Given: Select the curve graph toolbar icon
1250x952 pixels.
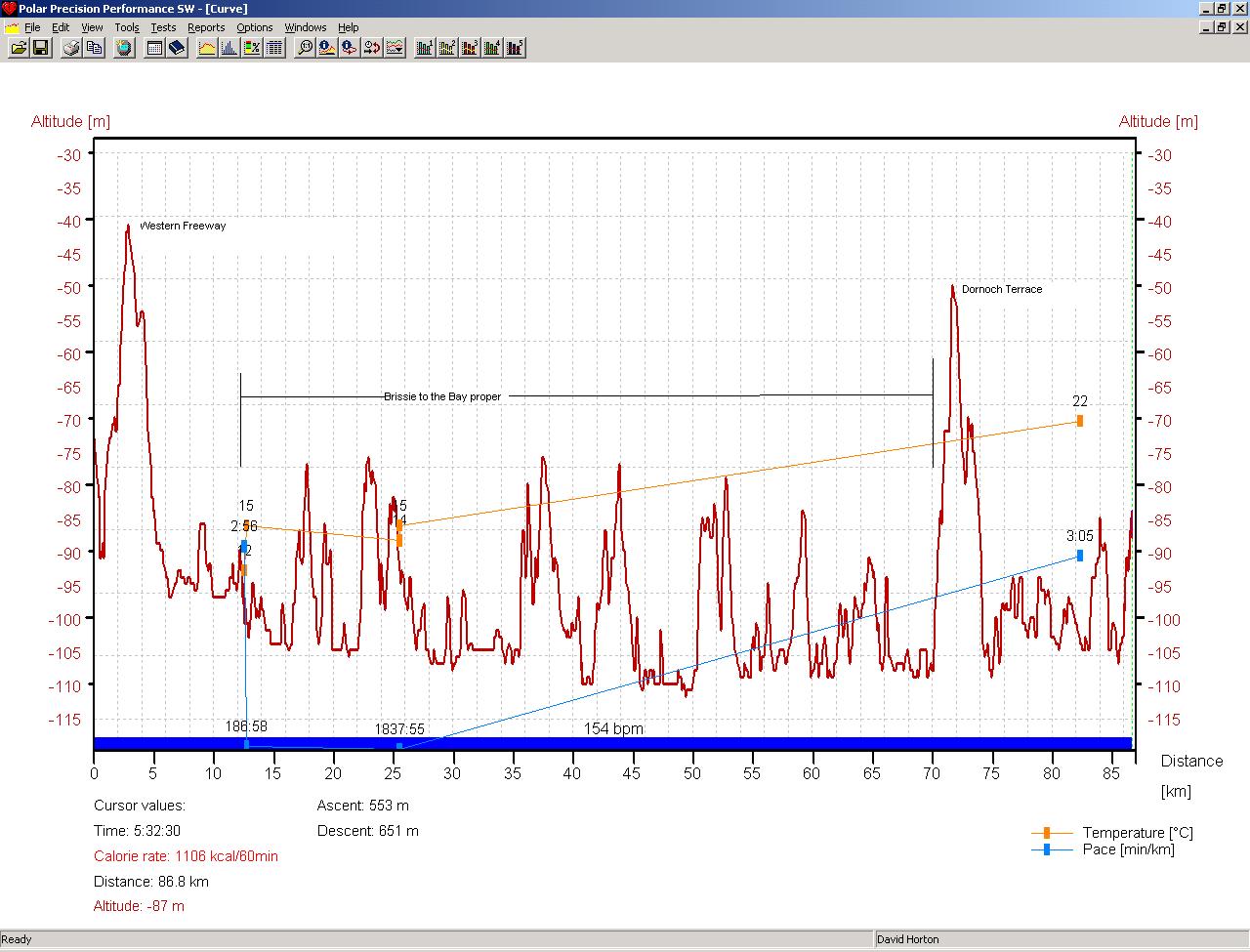Looking at the screenshot, I should (x=207, y=48).
